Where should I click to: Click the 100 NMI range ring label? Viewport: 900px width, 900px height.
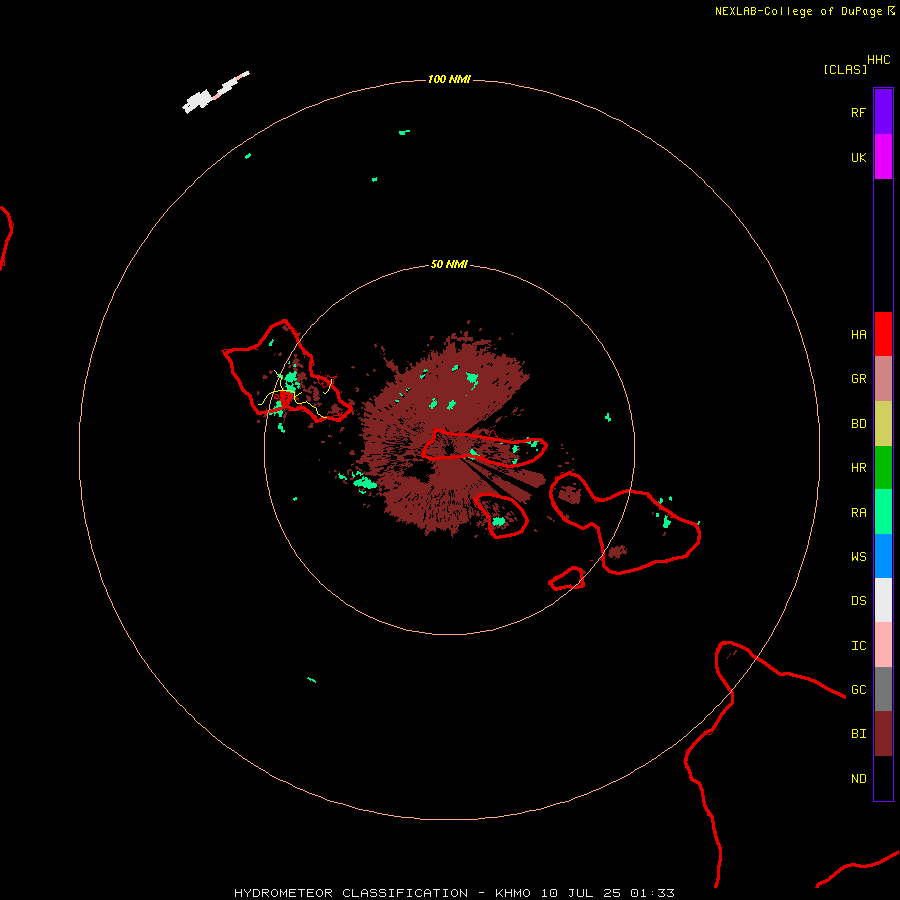449,79
